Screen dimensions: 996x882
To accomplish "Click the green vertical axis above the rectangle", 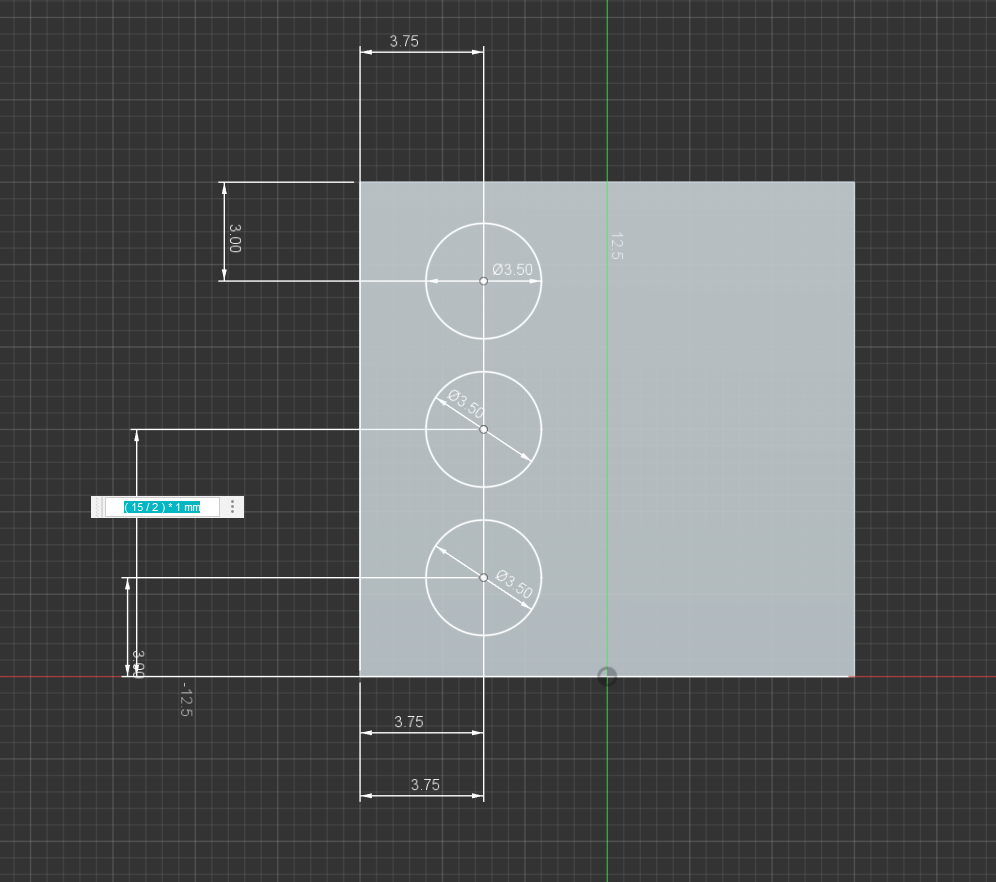I will (x=607, y=90).
